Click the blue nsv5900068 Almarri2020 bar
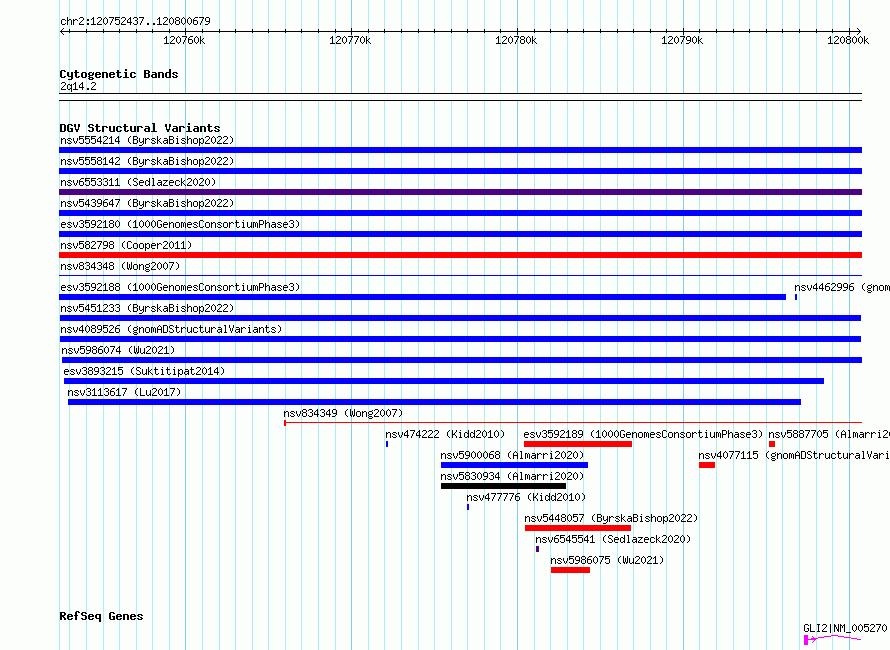The height and width of the screenshot is (650, 890). [x=514, y=465]
